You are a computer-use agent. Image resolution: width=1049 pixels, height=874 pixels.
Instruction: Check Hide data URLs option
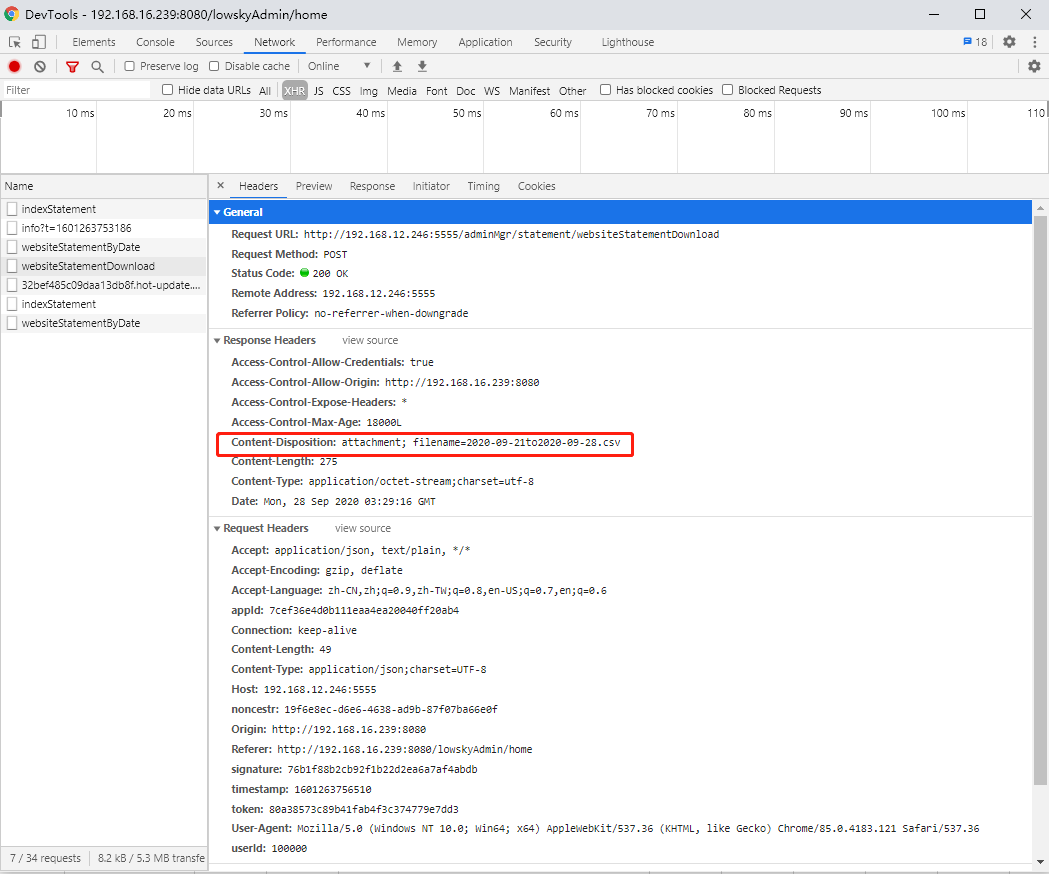pyautogui.click(x=168, y=90)
